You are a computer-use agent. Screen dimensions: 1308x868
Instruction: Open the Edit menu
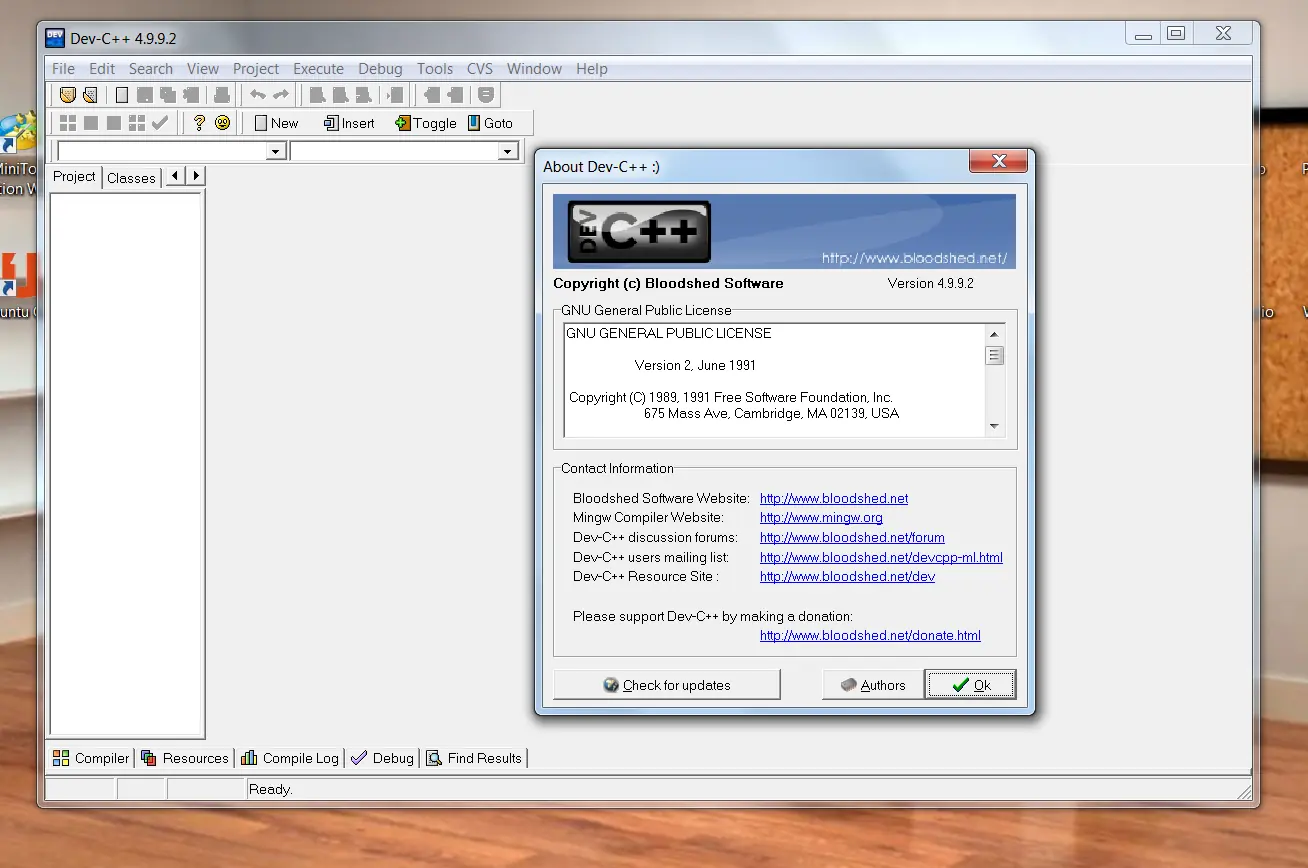[x=102, y=69]
